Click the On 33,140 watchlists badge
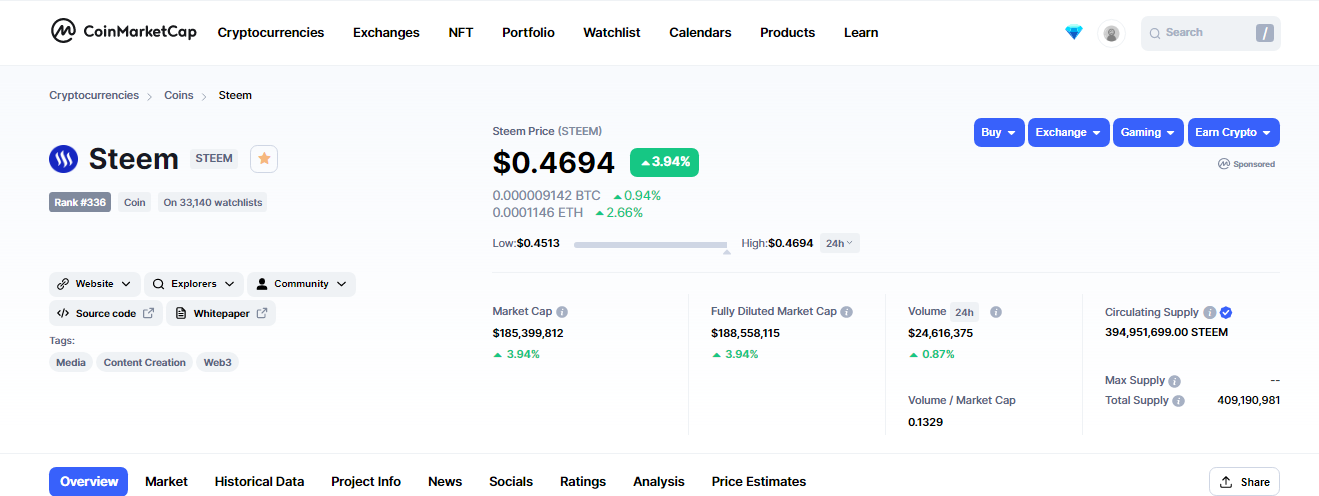 click(213, 202)
